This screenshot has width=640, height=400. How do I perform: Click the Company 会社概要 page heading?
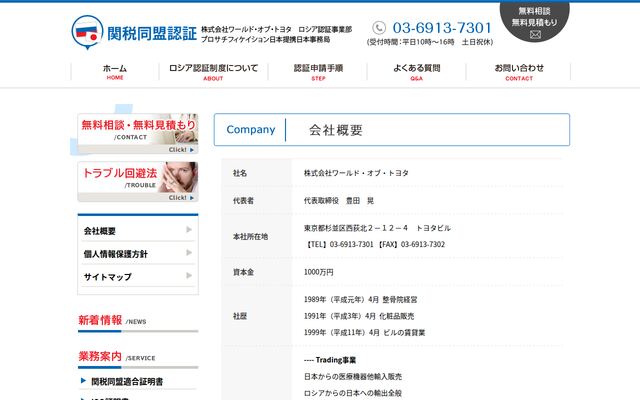click(392, 129)
